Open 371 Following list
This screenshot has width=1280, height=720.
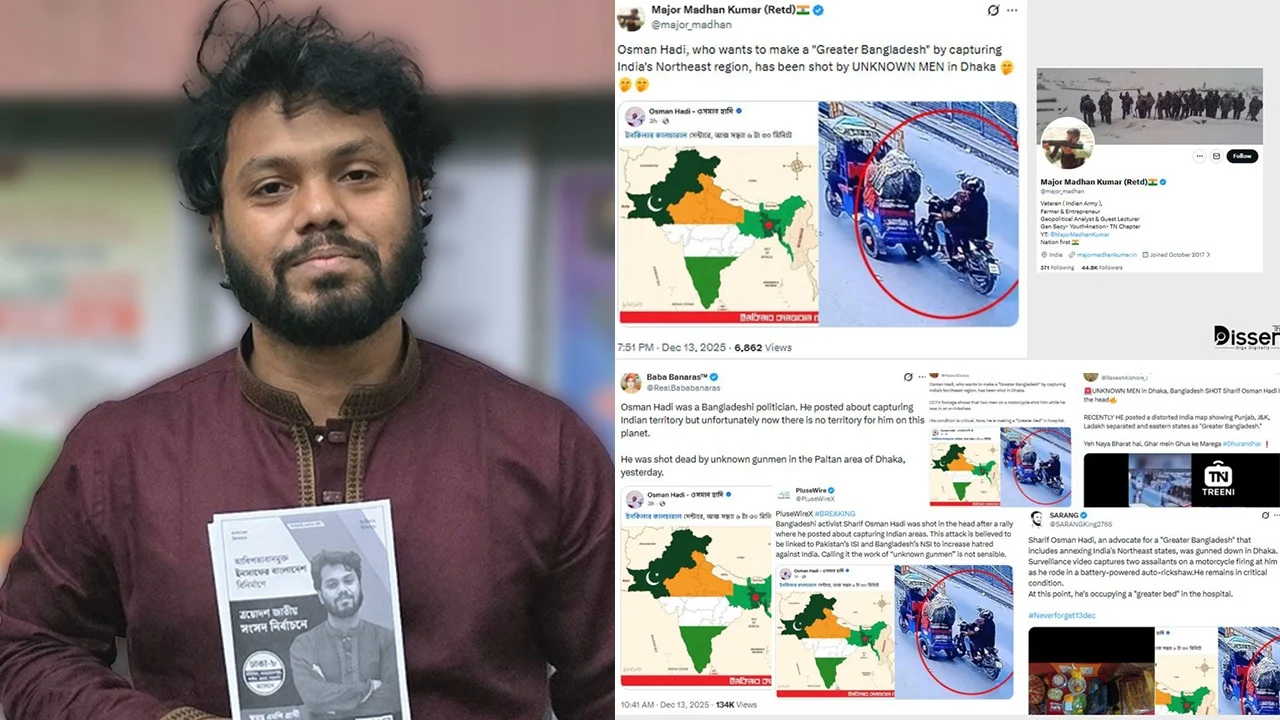pos(1057,268)
